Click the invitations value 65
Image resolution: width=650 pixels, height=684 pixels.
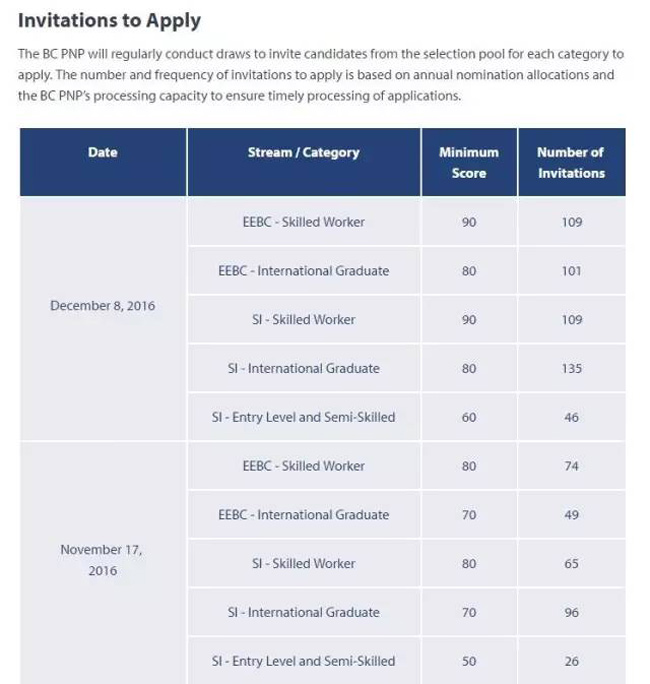[571, 564]
